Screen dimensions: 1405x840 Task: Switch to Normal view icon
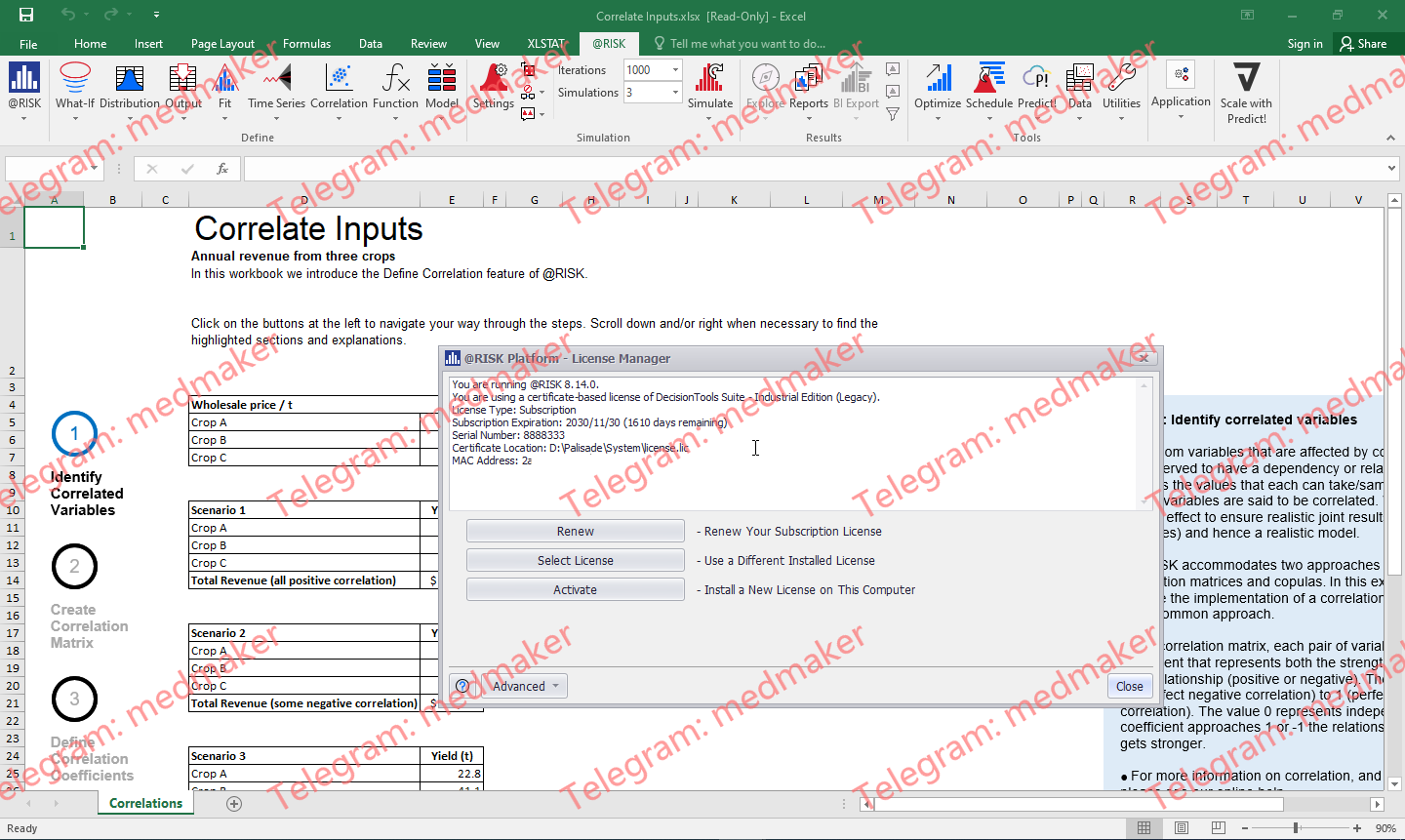pyautogui.click(x=1144, y=828)
